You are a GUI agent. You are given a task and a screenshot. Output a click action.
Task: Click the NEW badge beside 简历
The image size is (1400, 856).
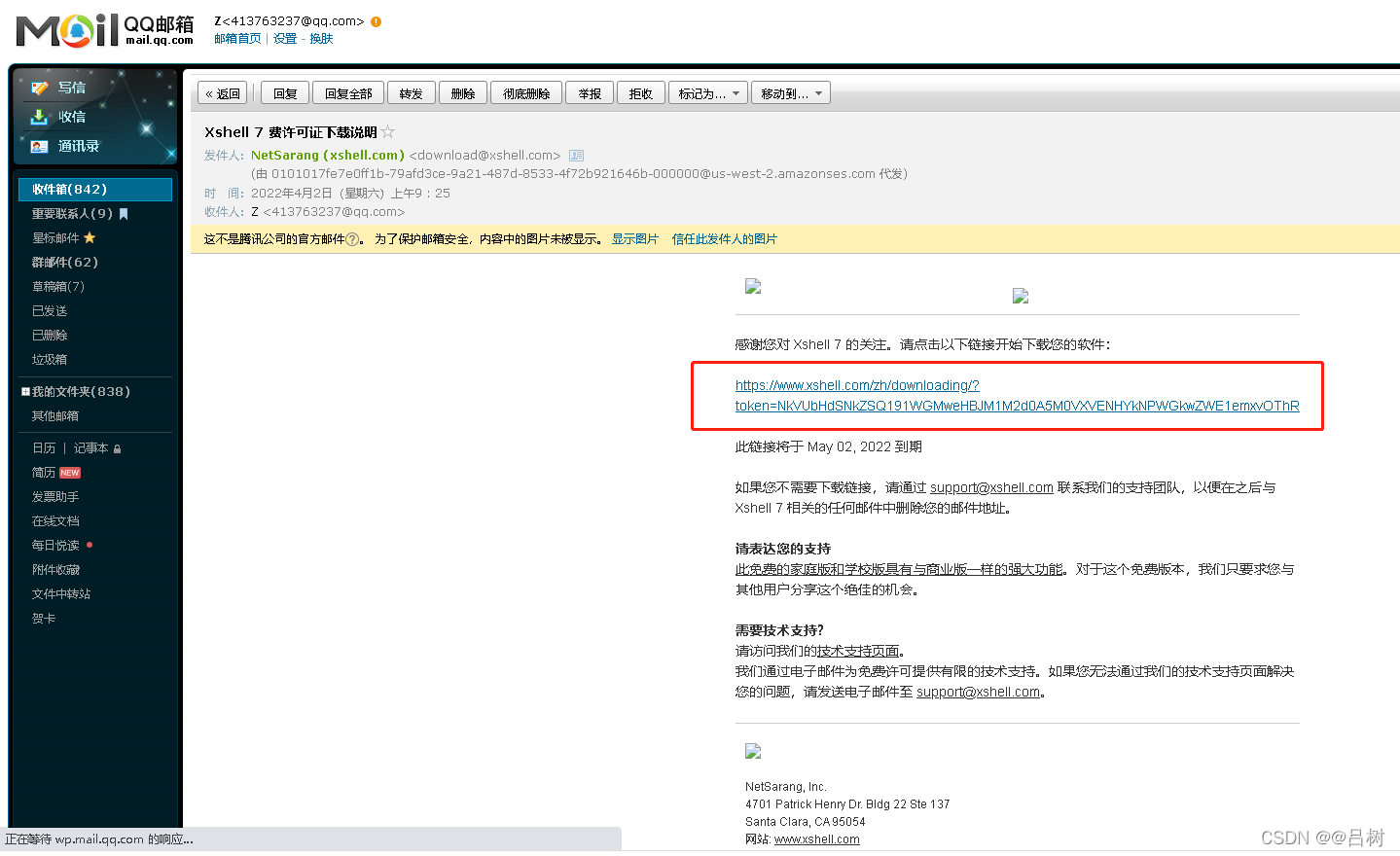pos(69,472)
